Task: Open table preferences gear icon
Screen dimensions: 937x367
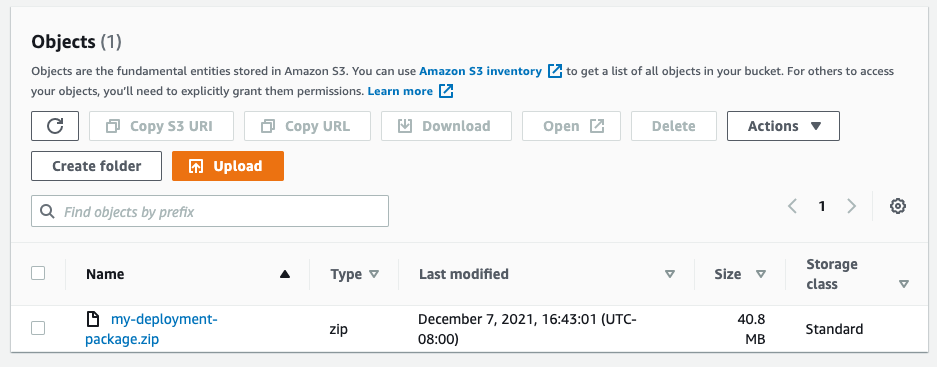Action: point(898,207)
